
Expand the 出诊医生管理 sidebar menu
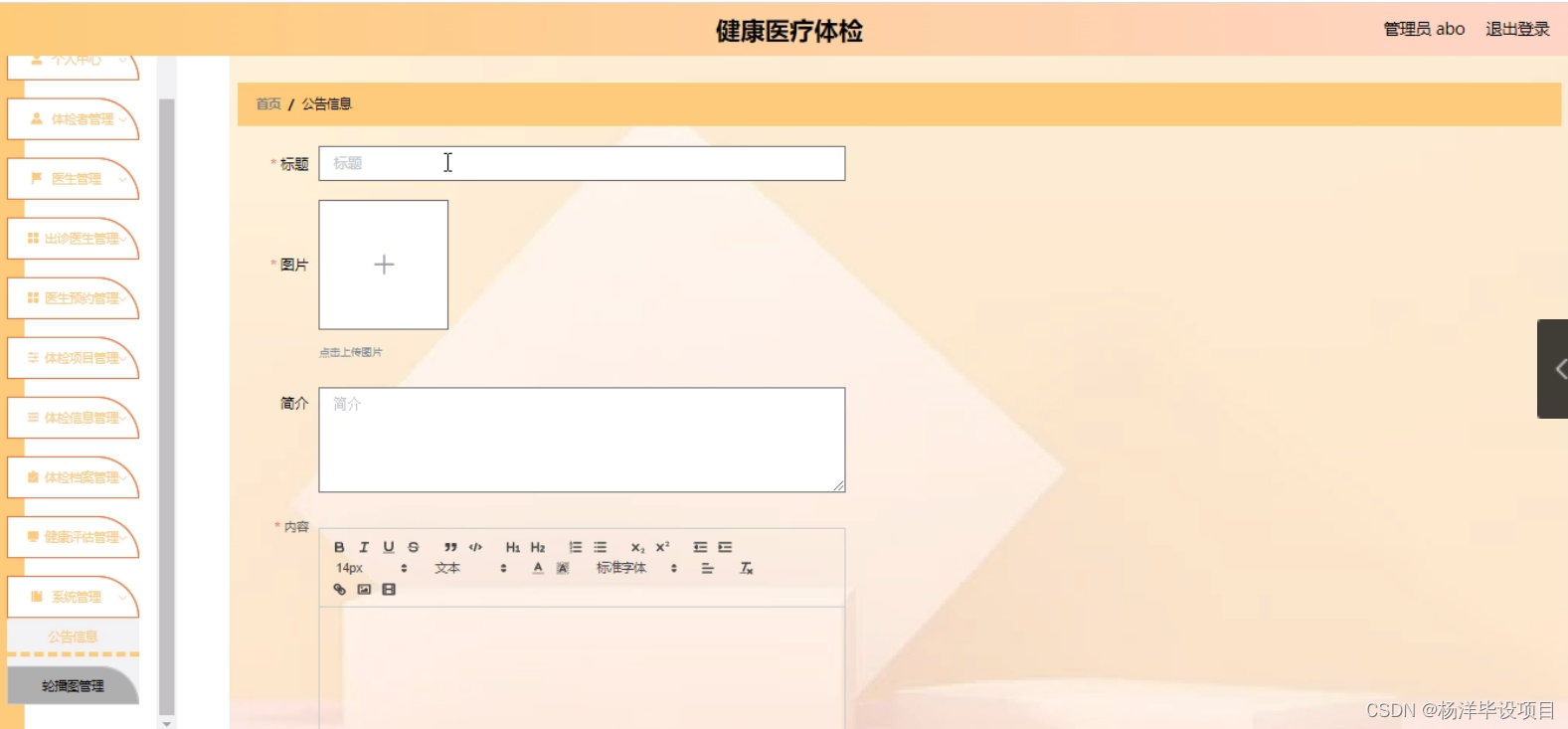click(x=73, y=239)
